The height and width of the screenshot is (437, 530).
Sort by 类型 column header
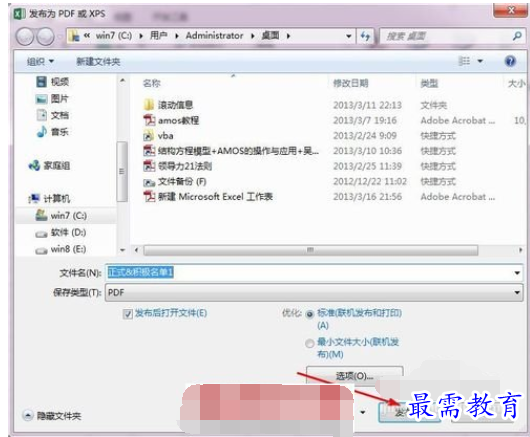click(429, 83)
